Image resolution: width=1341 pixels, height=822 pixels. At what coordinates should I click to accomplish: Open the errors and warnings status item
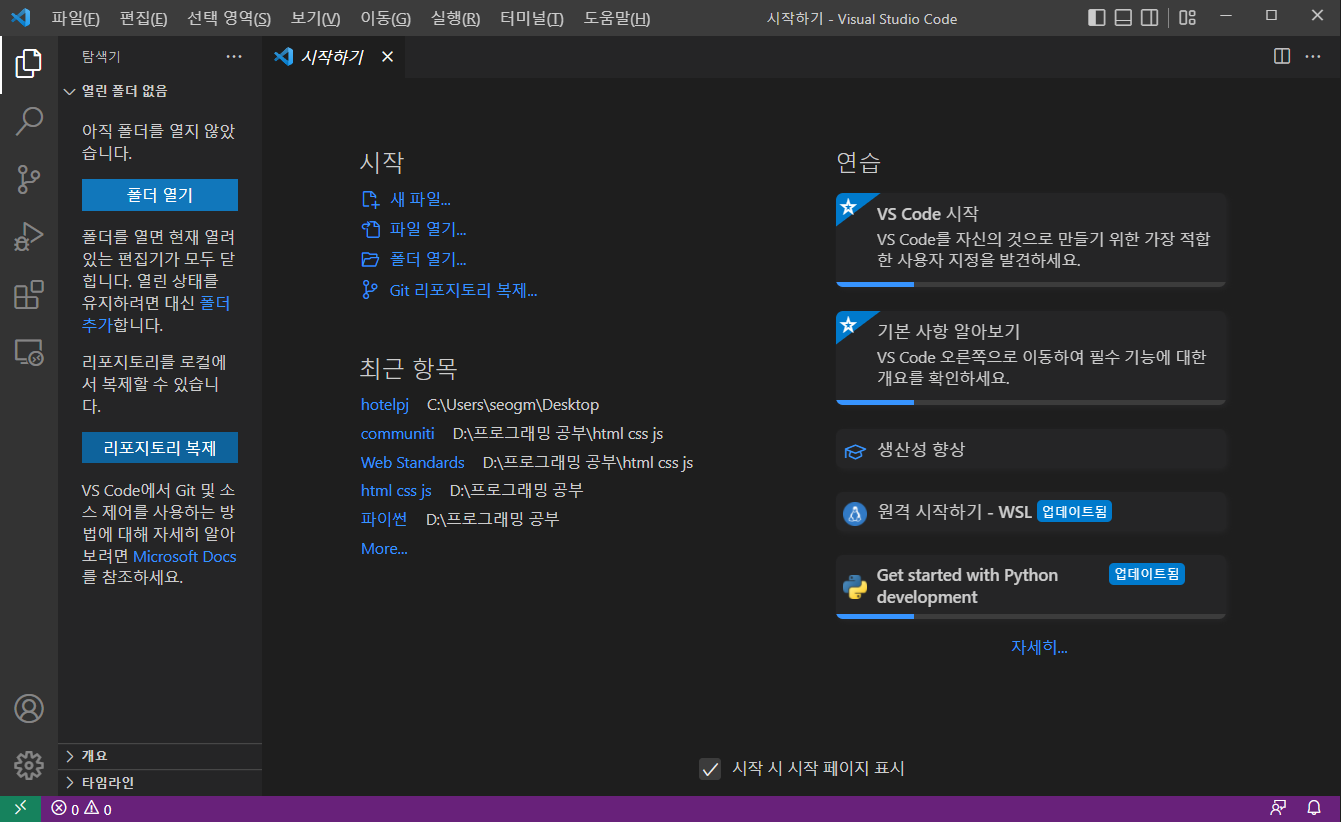(82, 809)
